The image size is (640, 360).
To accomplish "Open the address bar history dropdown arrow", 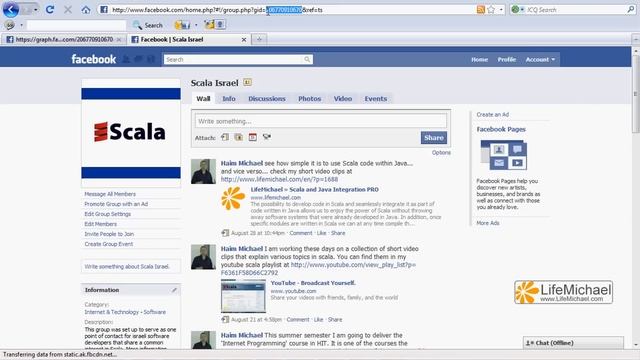I will point(501,9).
